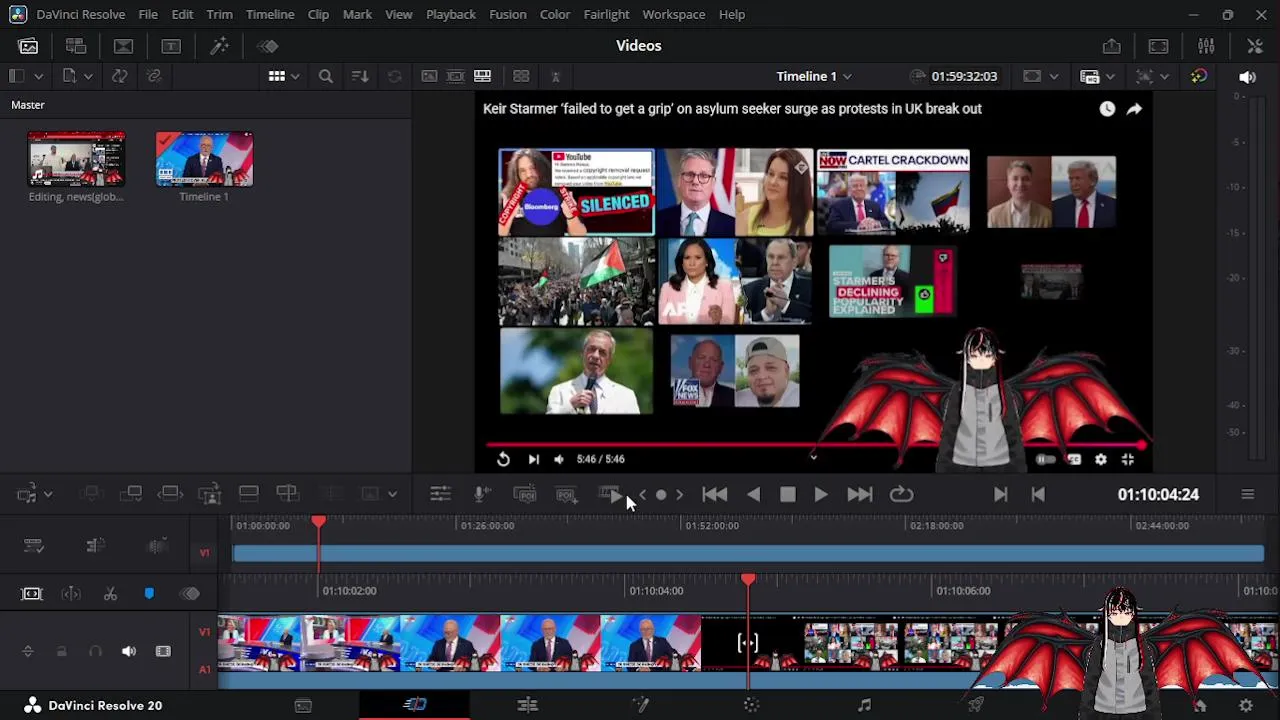Search clips in the media pool
The height and width of the screenshot is (720, 1280).
coord(325,76)
